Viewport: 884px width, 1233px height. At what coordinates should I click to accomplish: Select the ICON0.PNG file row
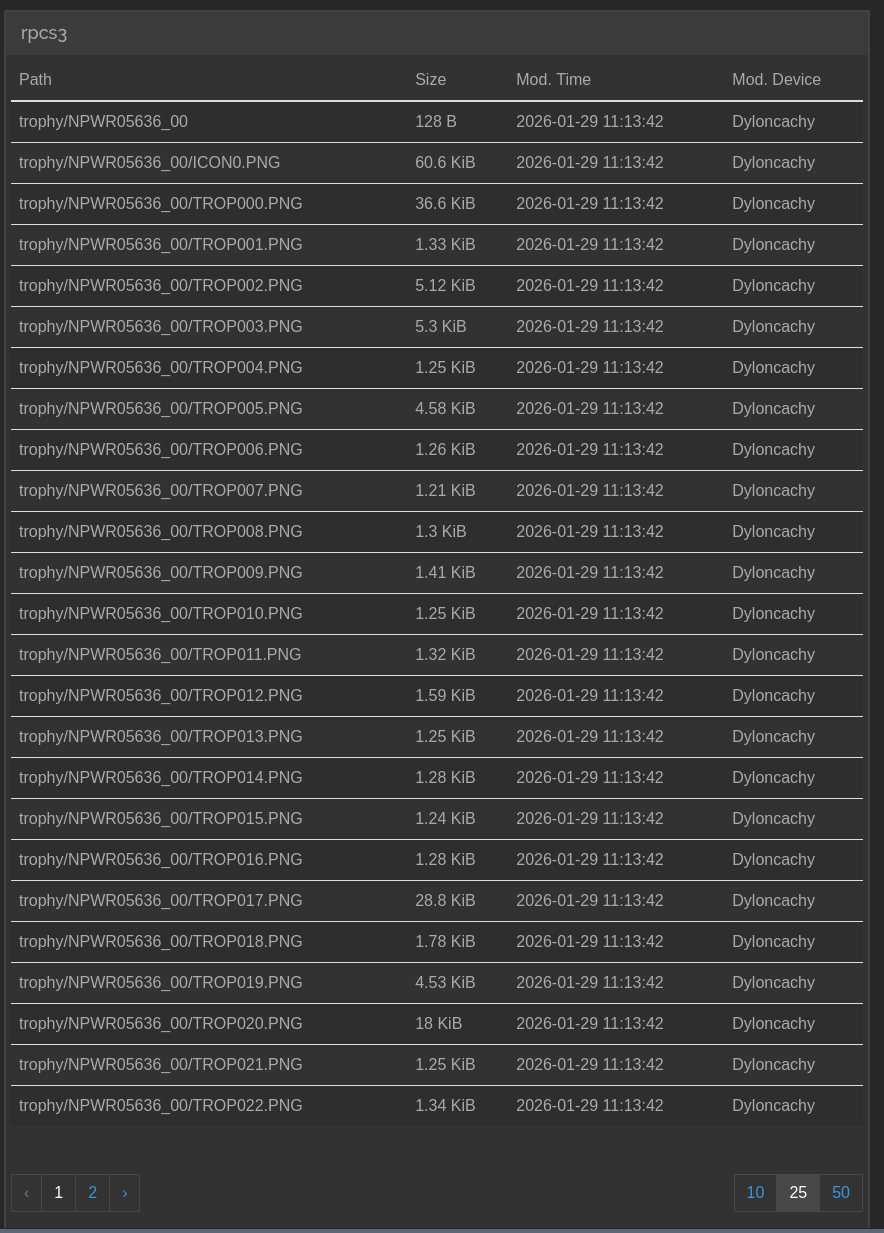(149, 162)
